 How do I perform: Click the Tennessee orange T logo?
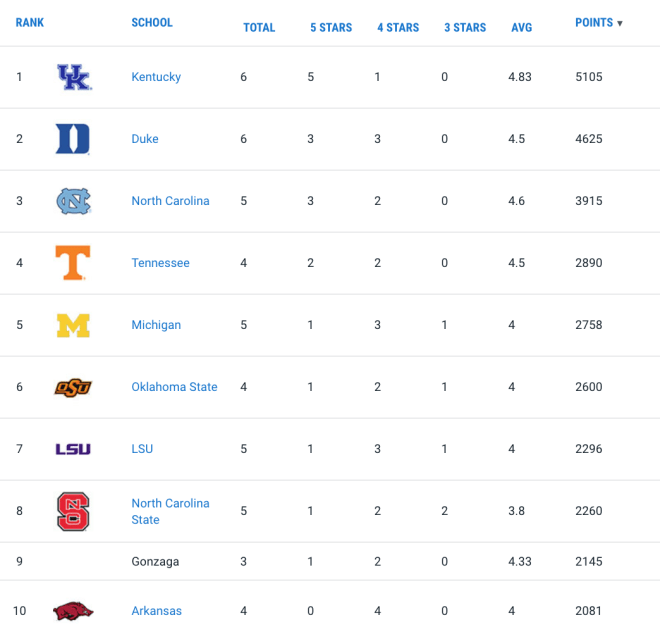click(x=73, y=263)
